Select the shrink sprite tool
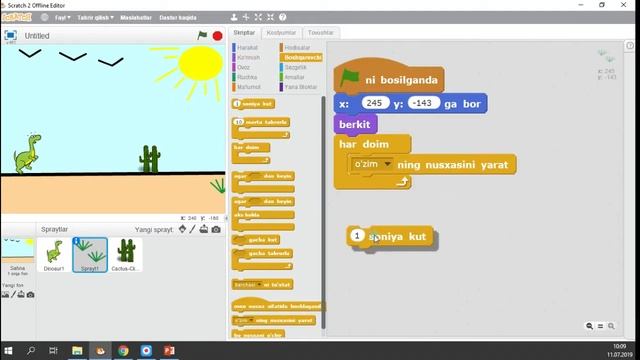This screenshot has height=360, width=640. tap(270, 17)
